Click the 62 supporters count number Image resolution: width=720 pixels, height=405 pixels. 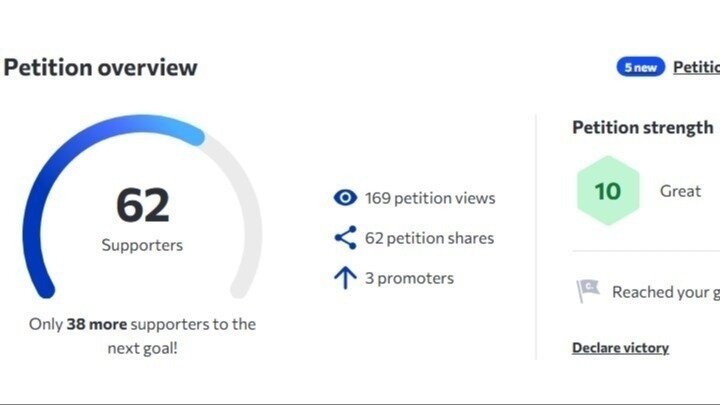click(x=142, y=205)
